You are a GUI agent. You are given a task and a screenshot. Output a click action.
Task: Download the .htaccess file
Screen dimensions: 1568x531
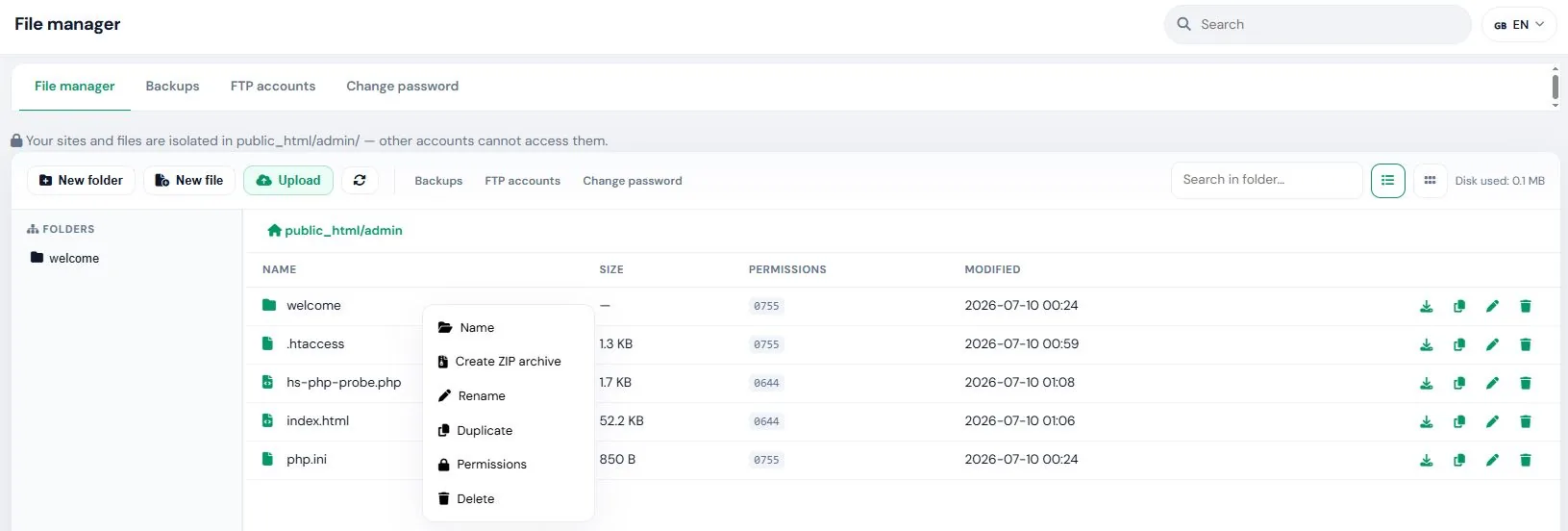pos(1427,344)
